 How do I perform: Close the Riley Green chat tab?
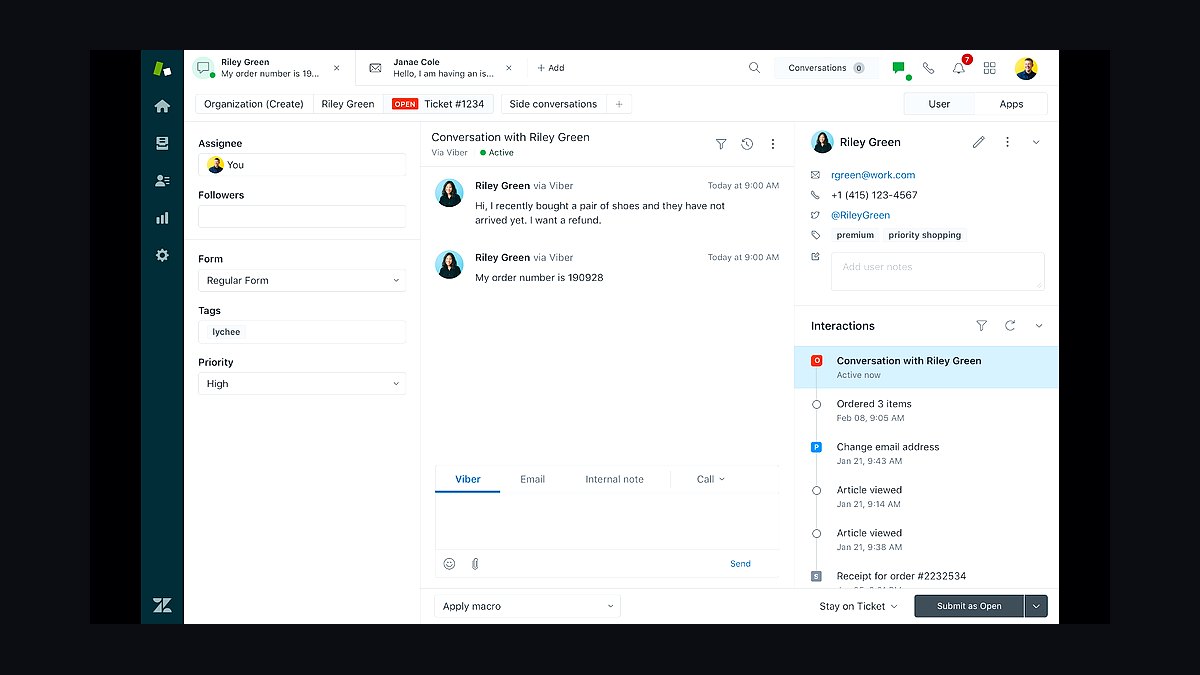(337, 68)
